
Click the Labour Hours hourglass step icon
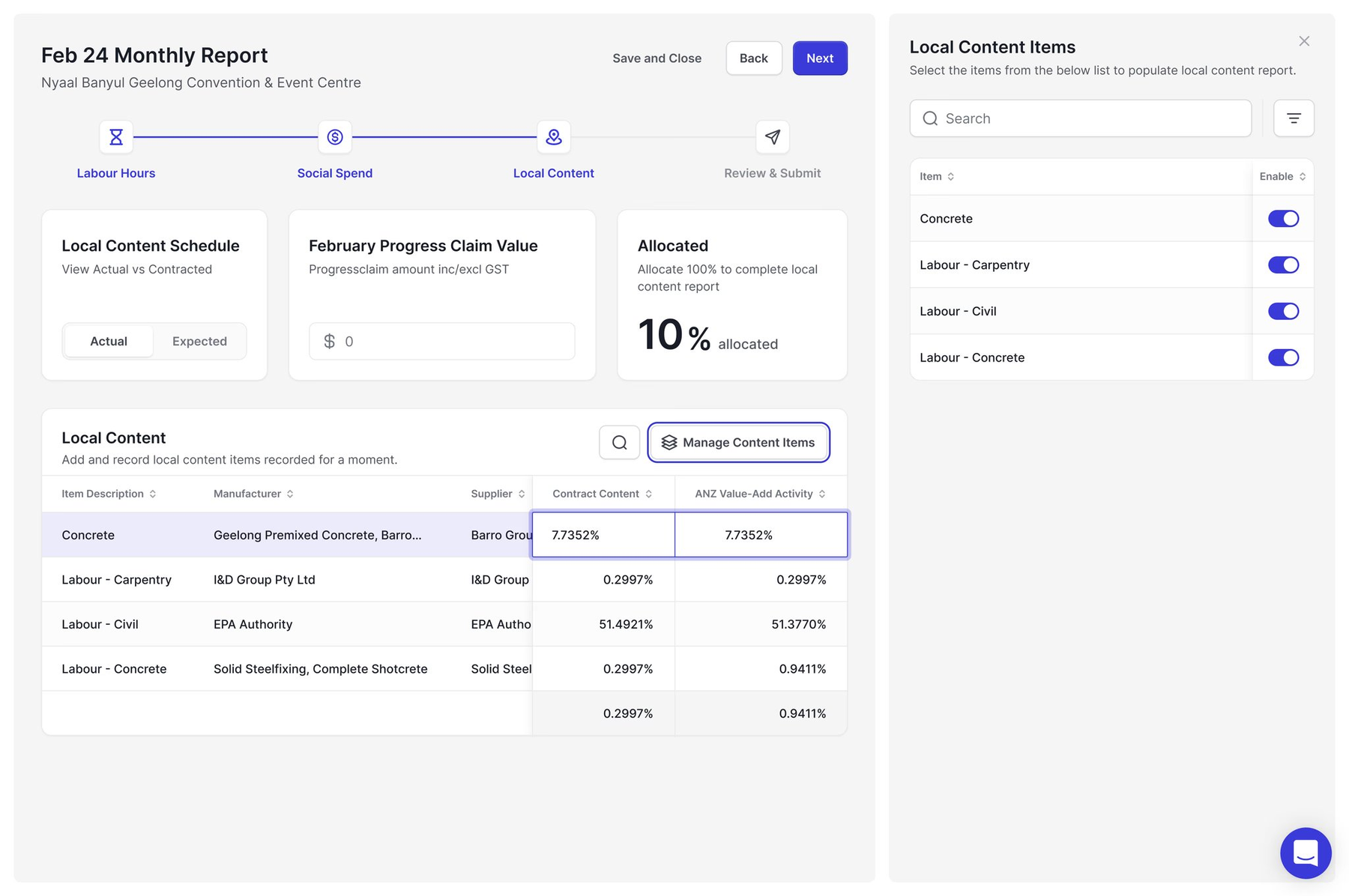(116, 137)
